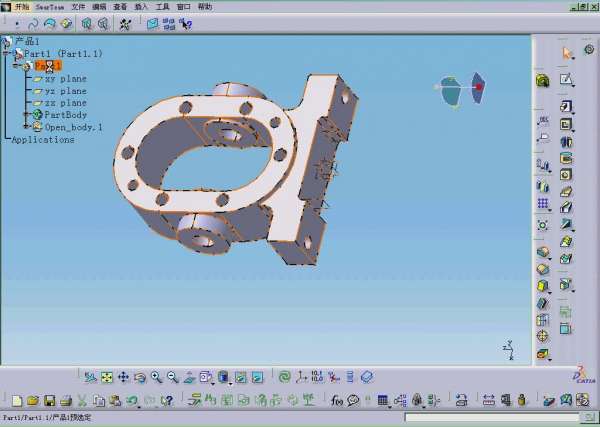Open the 文件 (File) menu

[78, 6]
